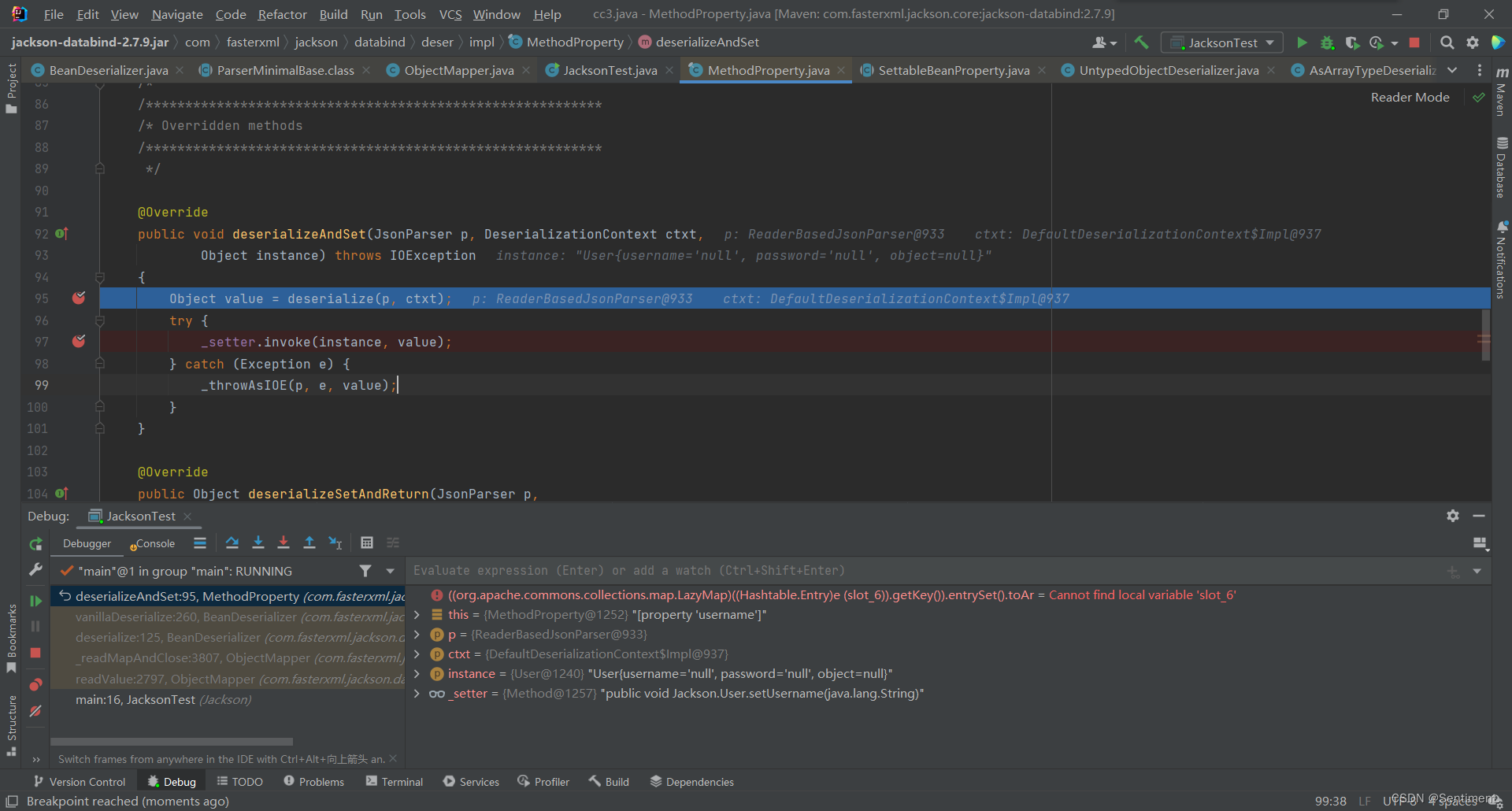Click the debug sidebar Stop square icon
This screenshot has width=1512, height=811.
pyautogui.click(x=35, y=653)
